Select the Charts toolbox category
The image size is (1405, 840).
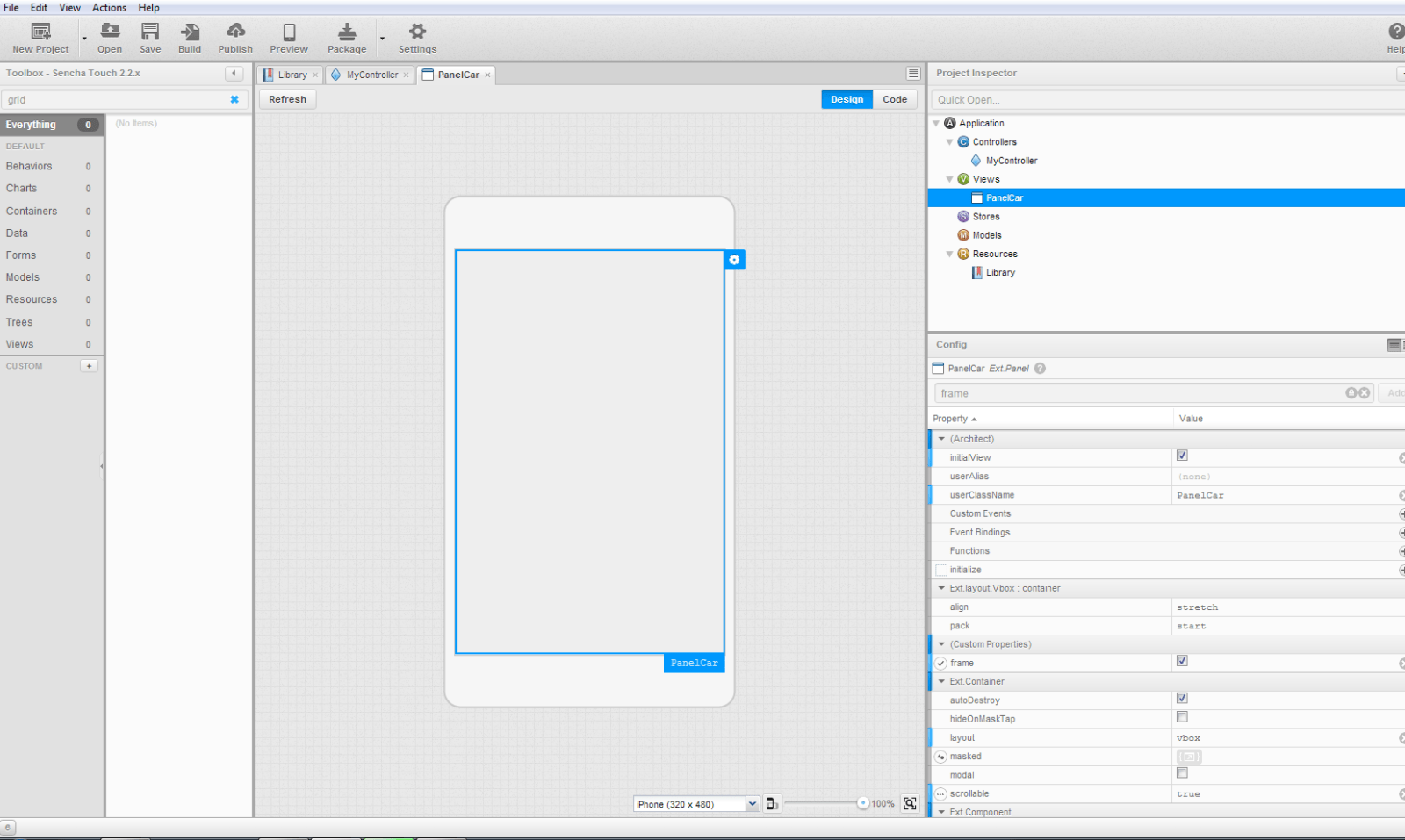point(52,189)
